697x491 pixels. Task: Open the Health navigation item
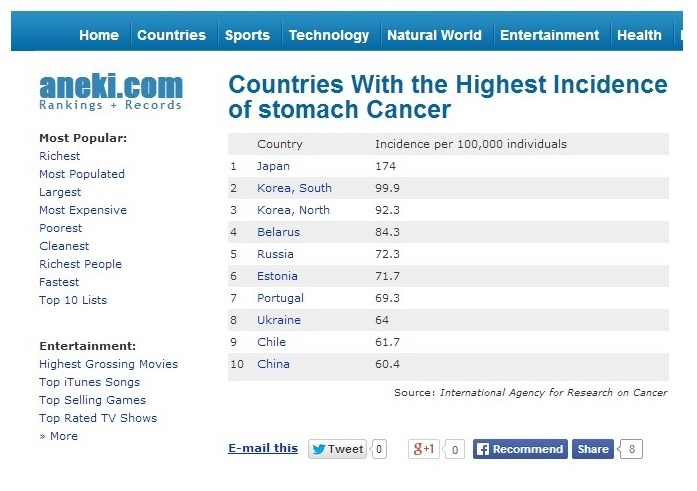(639, 35)
